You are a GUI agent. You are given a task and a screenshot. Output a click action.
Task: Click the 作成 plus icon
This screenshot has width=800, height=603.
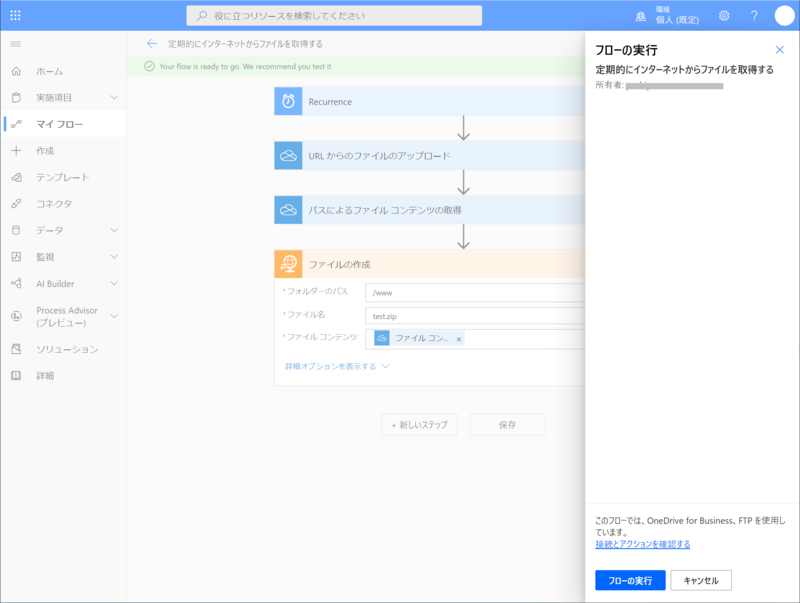16,150
